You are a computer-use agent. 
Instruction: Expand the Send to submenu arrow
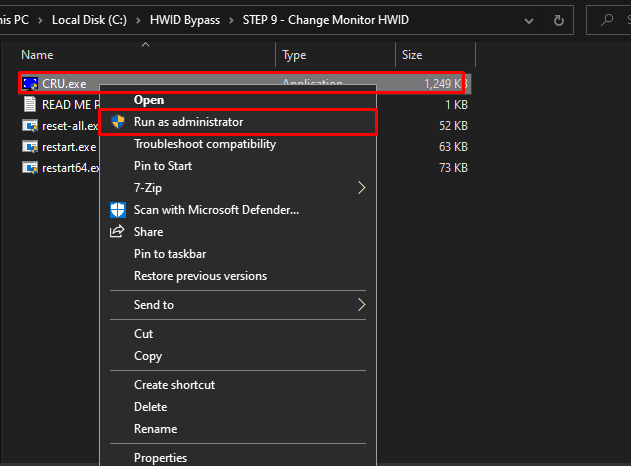[x=361, y=305]
